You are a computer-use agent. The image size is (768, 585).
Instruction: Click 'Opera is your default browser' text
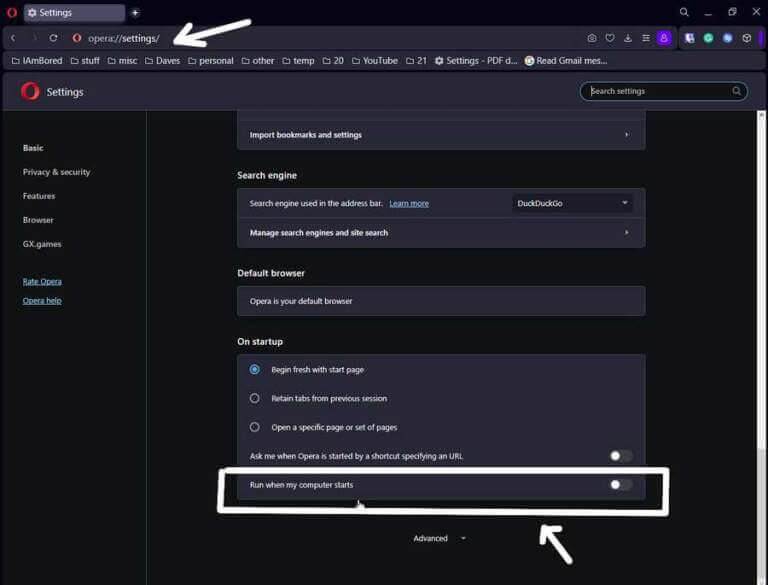coord(301,301)
